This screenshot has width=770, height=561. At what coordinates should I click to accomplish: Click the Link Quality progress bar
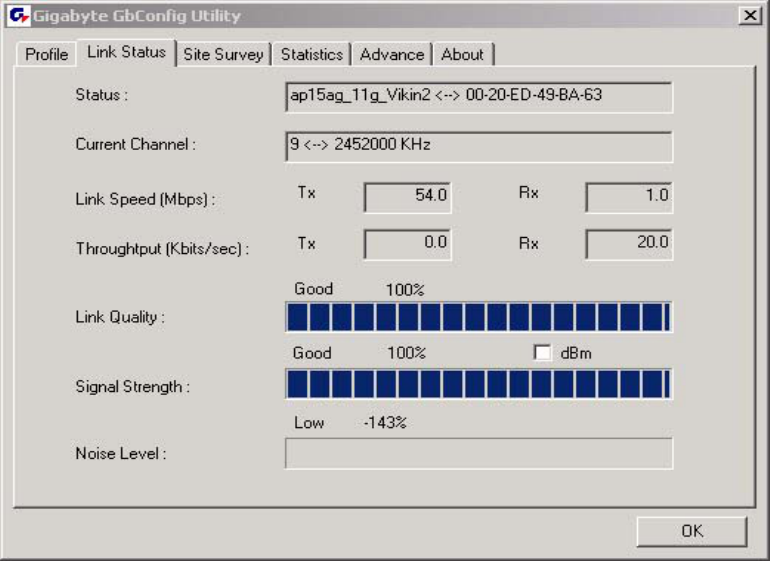coord(479,317)
